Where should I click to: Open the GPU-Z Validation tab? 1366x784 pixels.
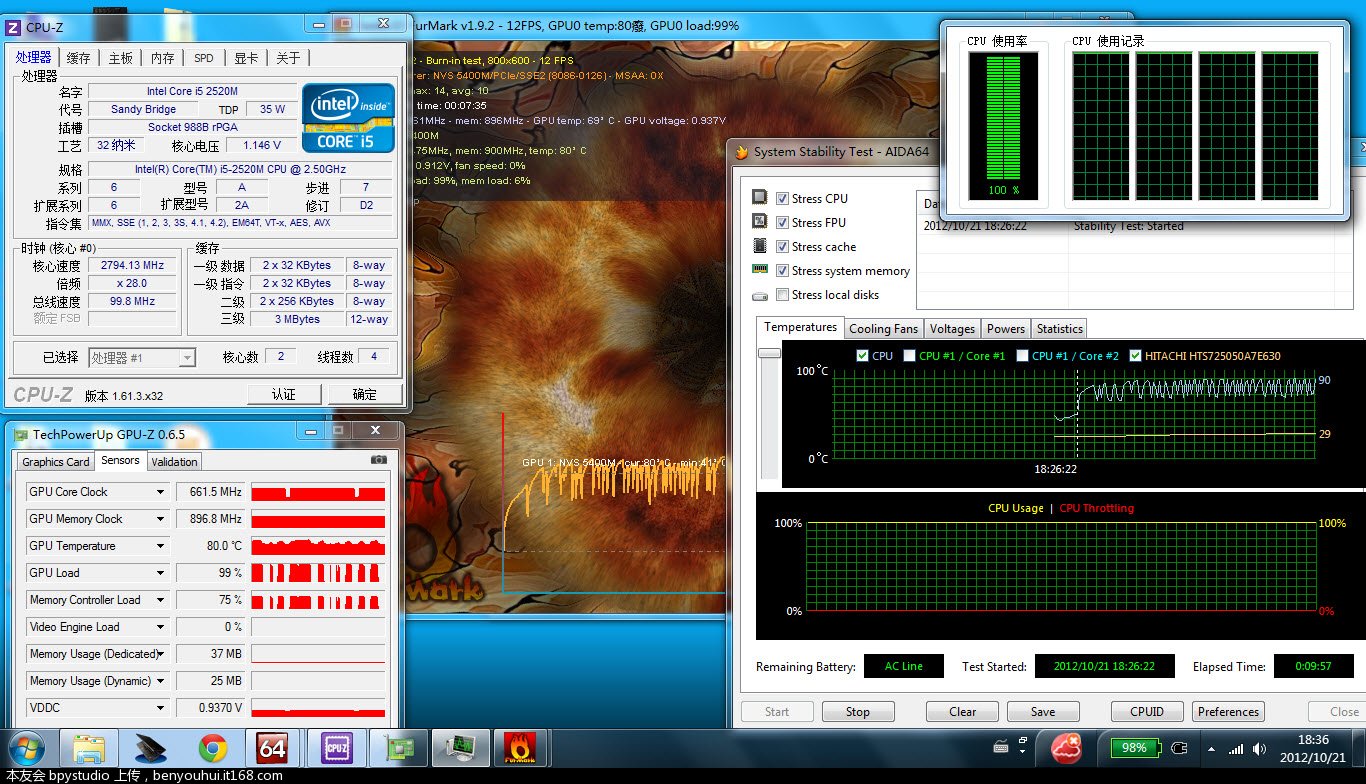click(x=175, y=461)
